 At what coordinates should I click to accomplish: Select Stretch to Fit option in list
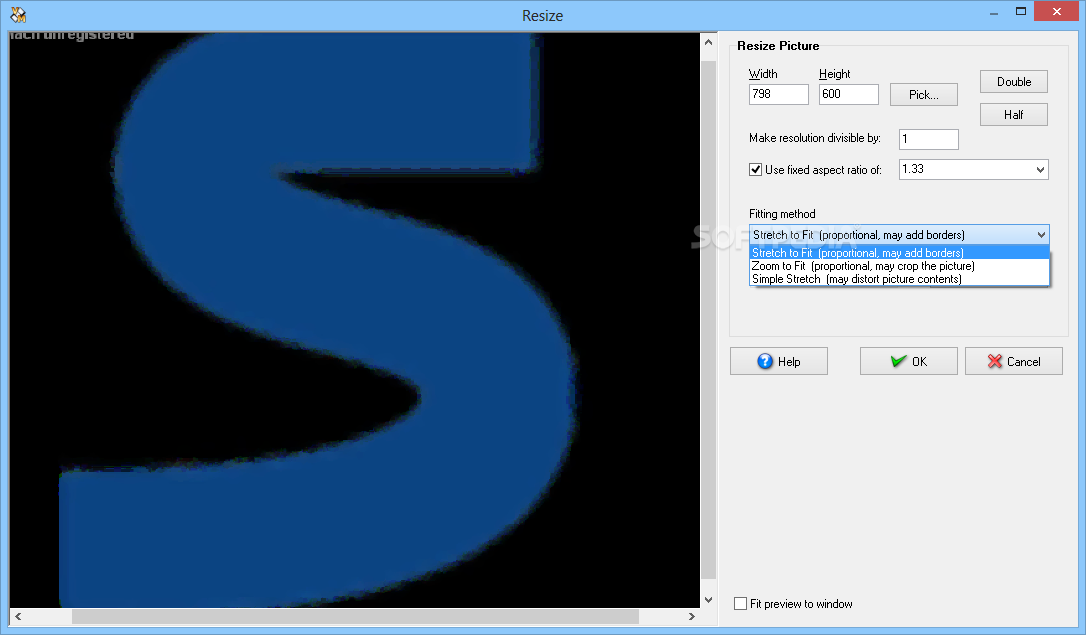pyautogui.click(x=899, y=253)
